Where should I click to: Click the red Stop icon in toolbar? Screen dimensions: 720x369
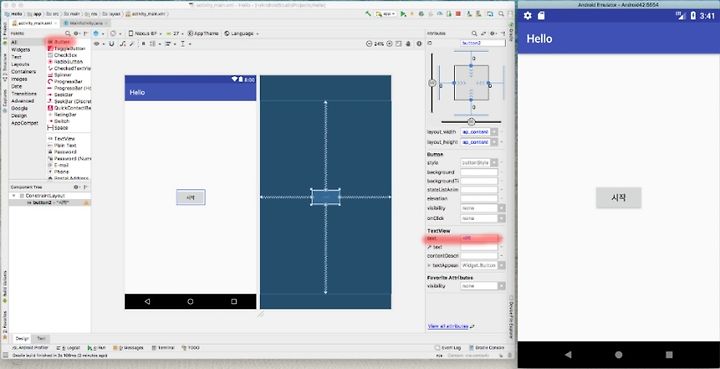click(x=458, y=14)
